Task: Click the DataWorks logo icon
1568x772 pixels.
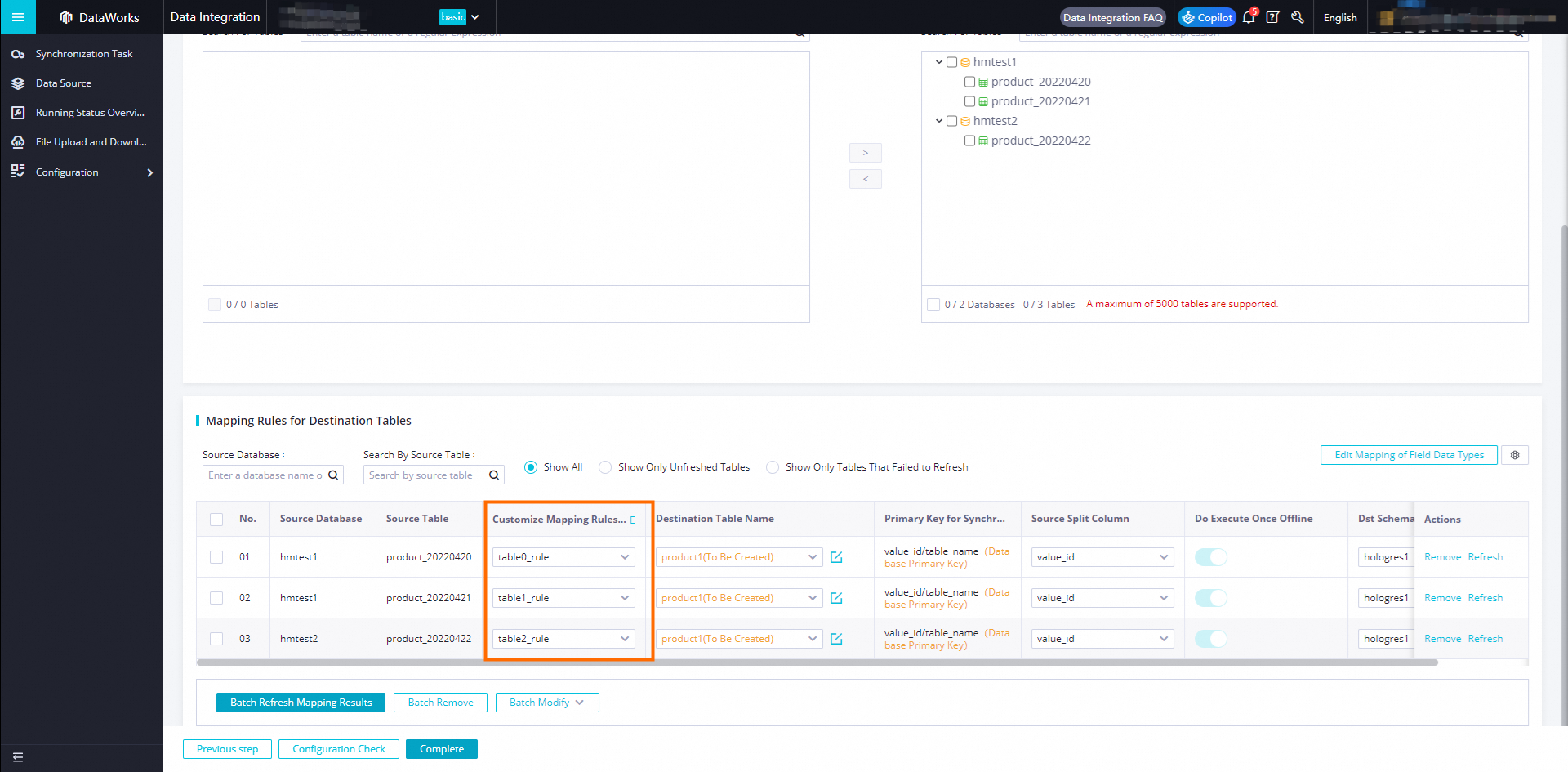Action: pyautogui.click(x=66, y=17)
